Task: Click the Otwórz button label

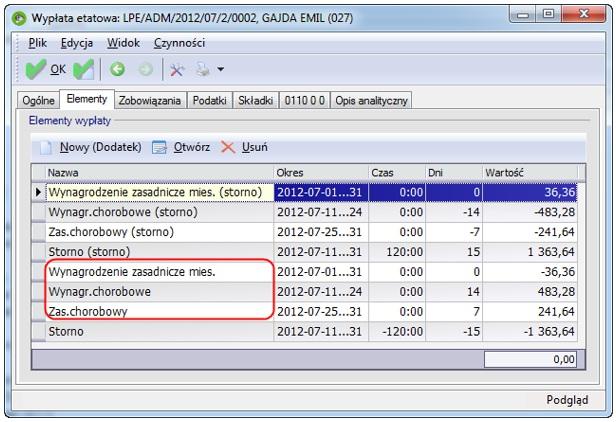Action: 192,147
